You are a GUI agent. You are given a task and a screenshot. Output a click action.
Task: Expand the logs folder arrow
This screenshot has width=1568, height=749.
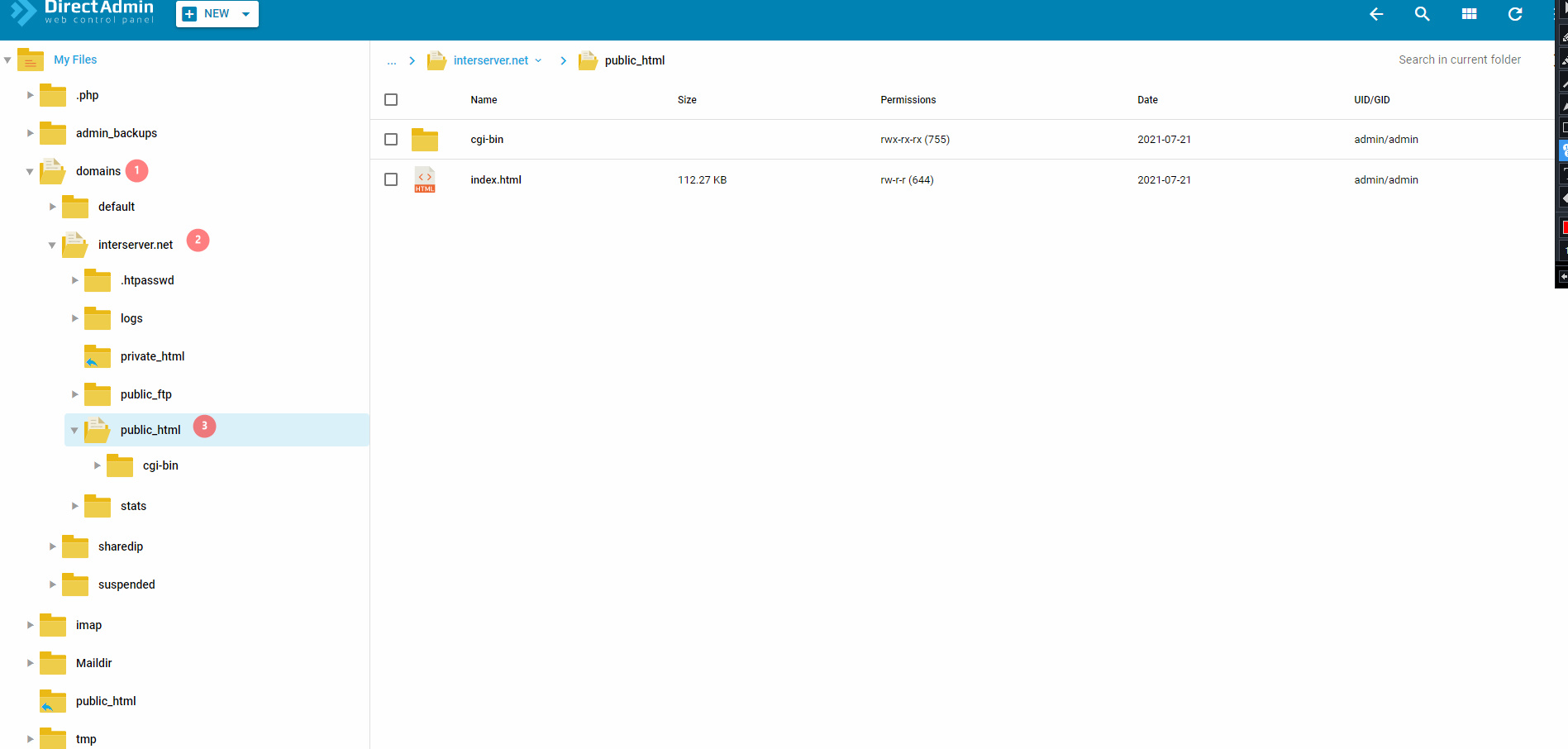pyautogui.click(x=74, y=318)
